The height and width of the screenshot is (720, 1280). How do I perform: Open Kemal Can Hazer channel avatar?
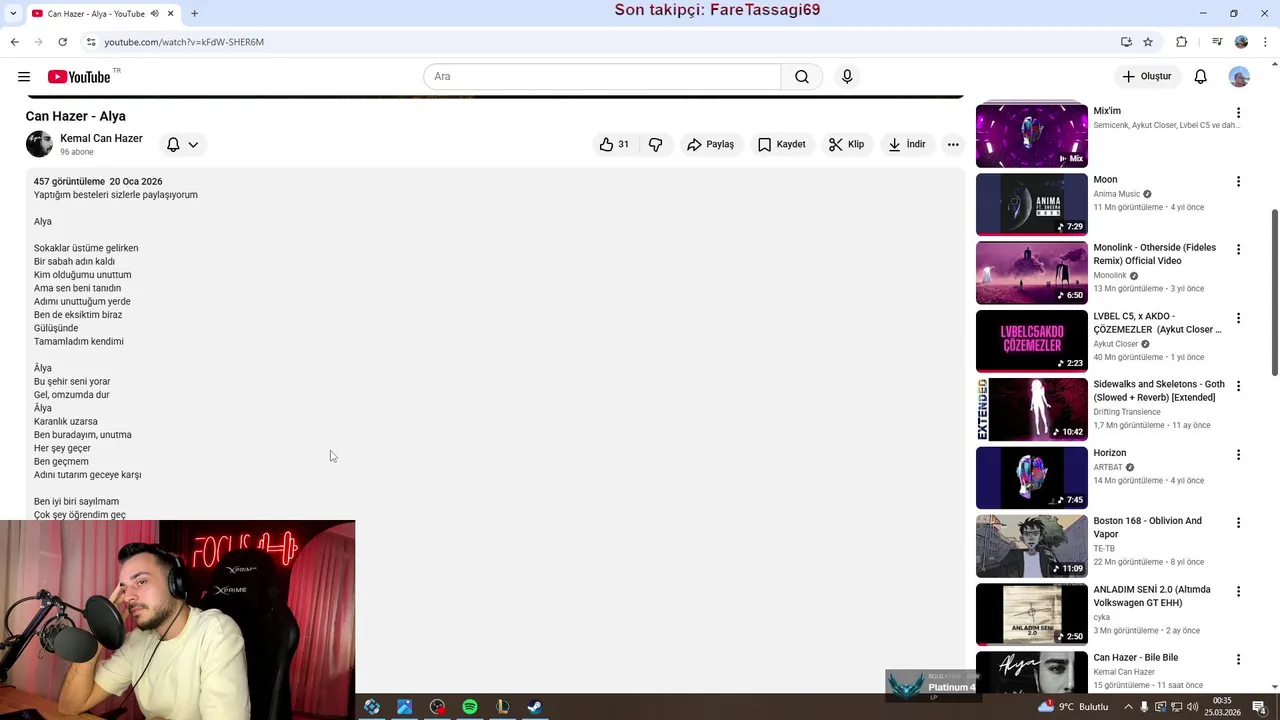pos(39,145)
